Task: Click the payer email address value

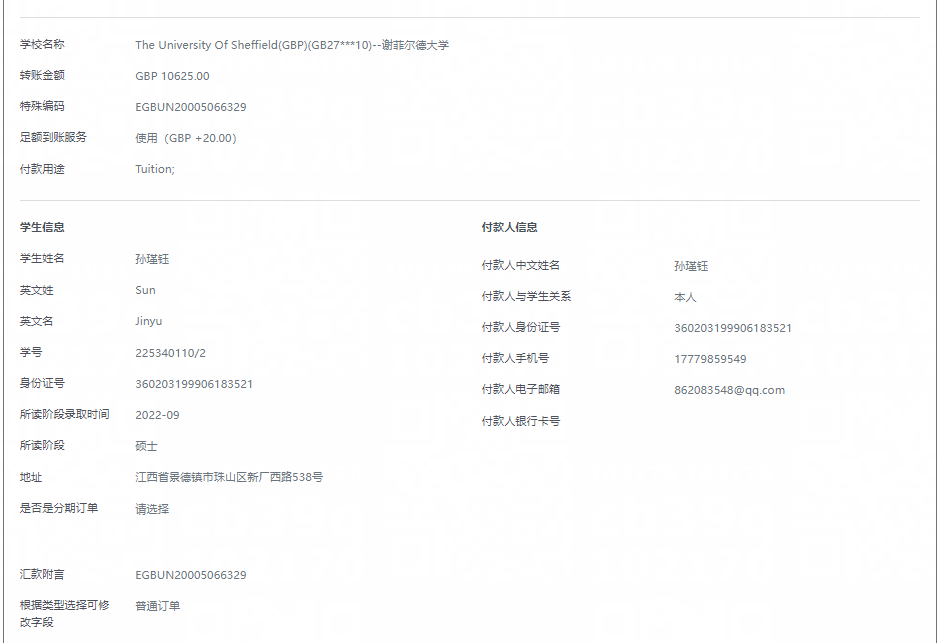Action: pyautogui.click(x=729, y=390)
